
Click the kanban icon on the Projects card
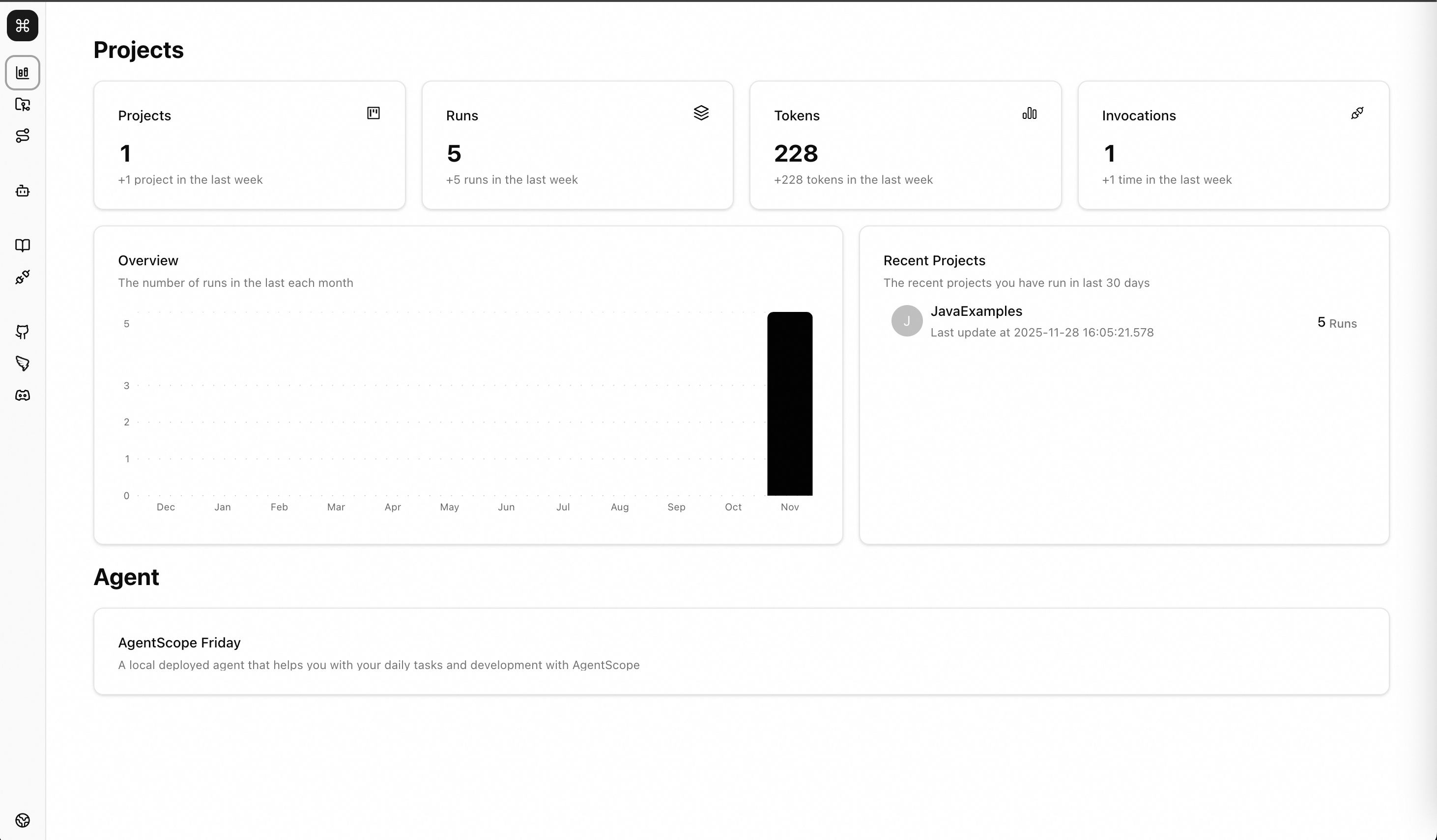pyautogui.click(x=374, y=113)
